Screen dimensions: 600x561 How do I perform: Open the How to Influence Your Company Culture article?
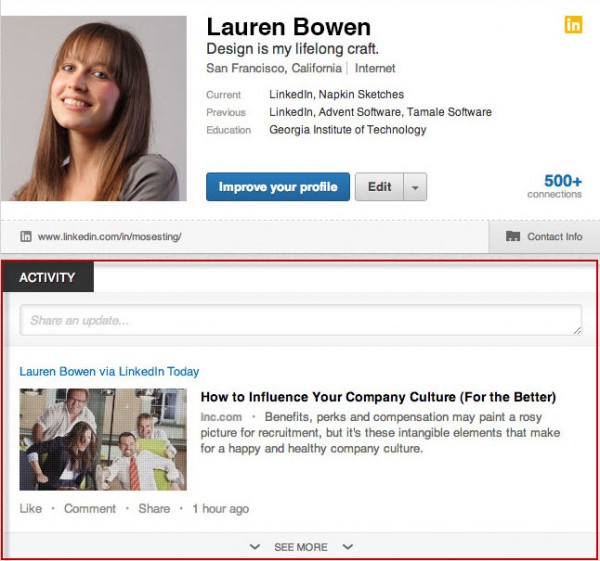(378, 397)
